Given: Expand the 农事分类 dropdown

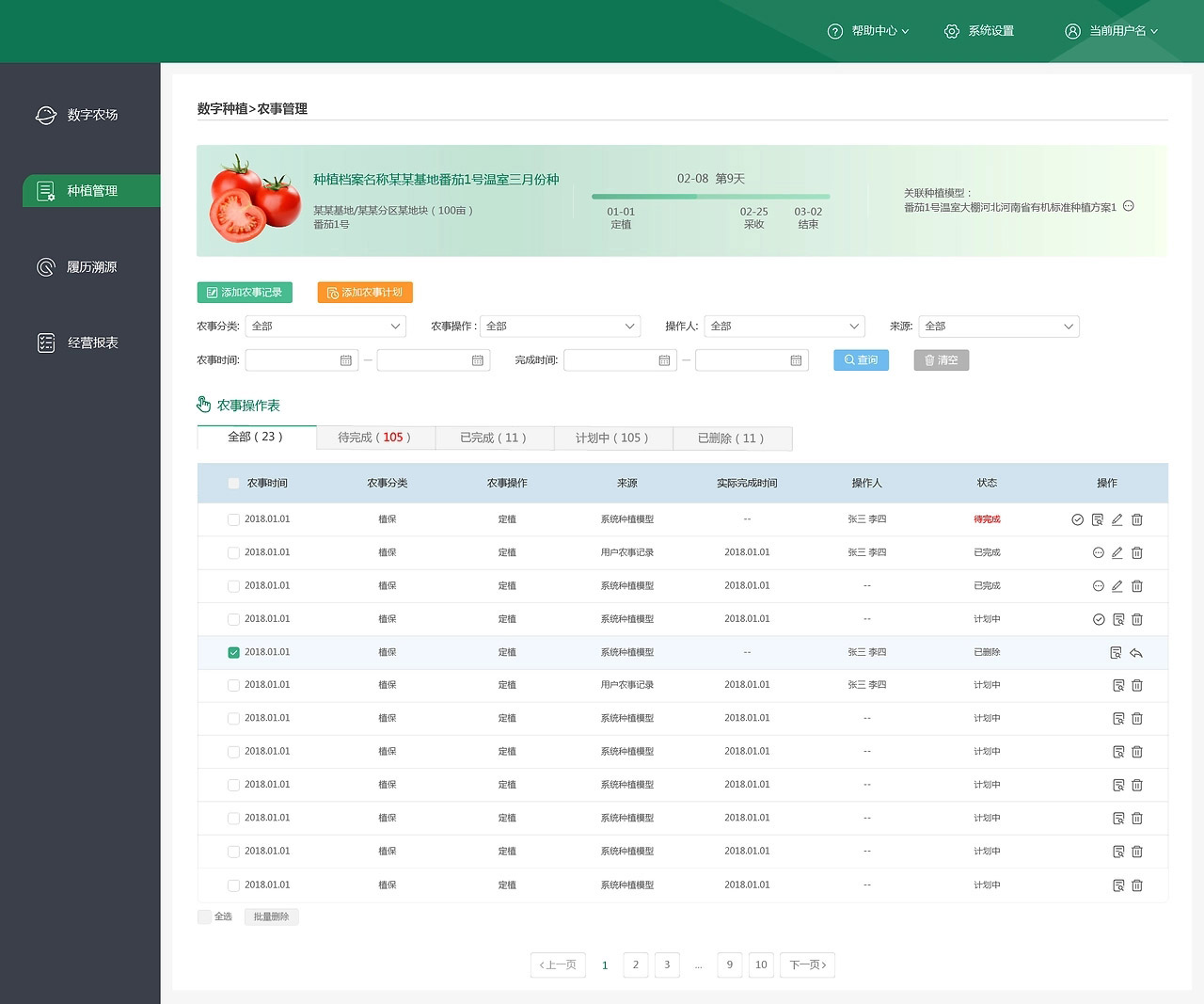Looking at the screenshot, I should tap(325, 327).
